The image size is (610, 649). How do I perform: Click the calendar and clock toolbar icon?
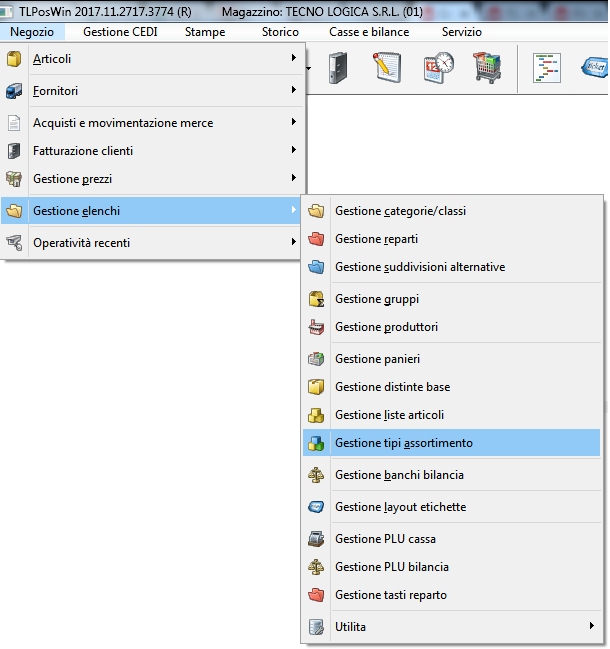(437, 69)
